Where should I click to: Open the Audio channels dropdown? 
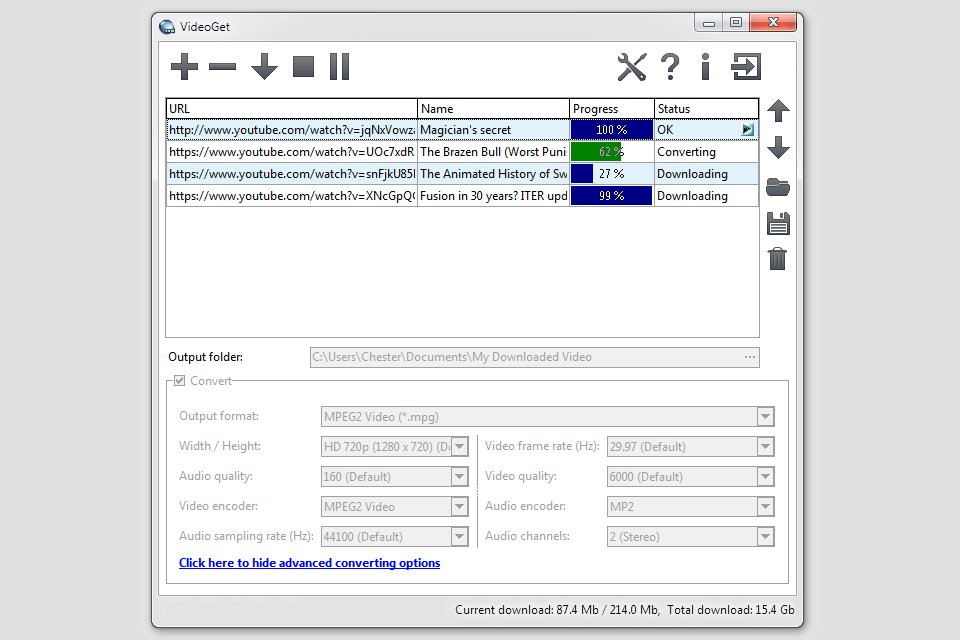point(765,536)
